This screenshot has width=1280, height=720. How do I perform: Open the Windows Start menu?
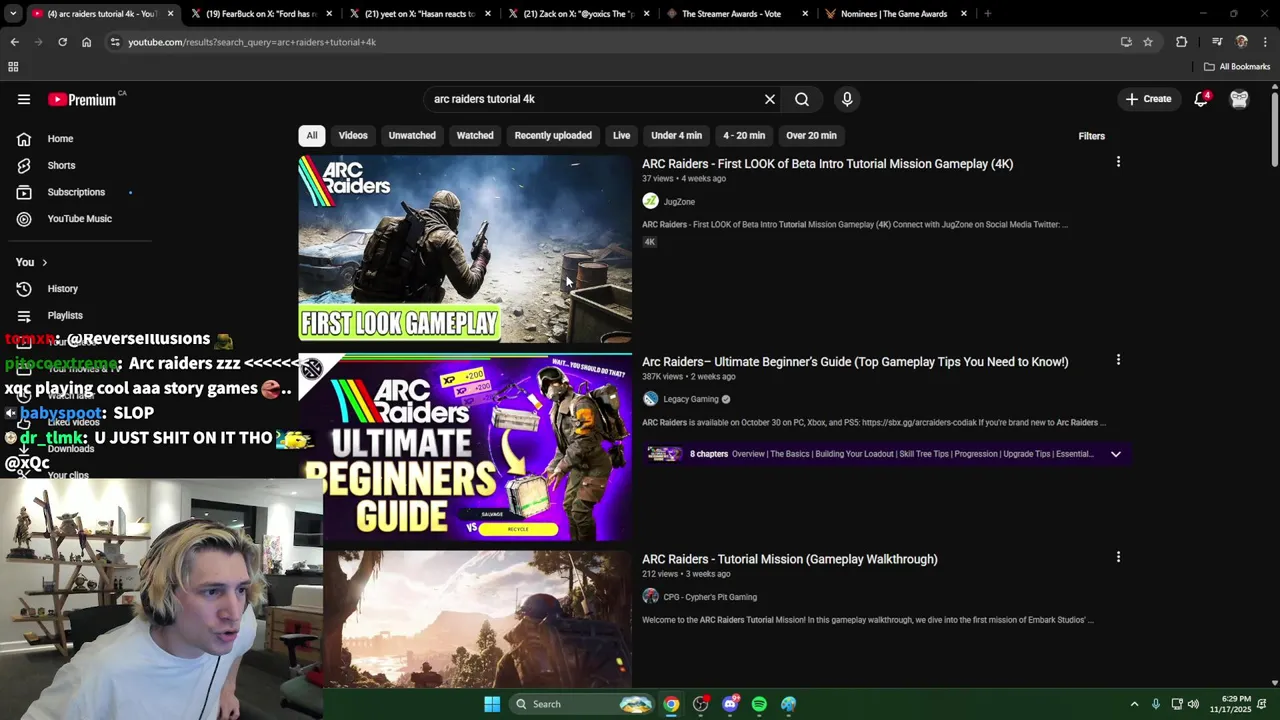point(492,704)
